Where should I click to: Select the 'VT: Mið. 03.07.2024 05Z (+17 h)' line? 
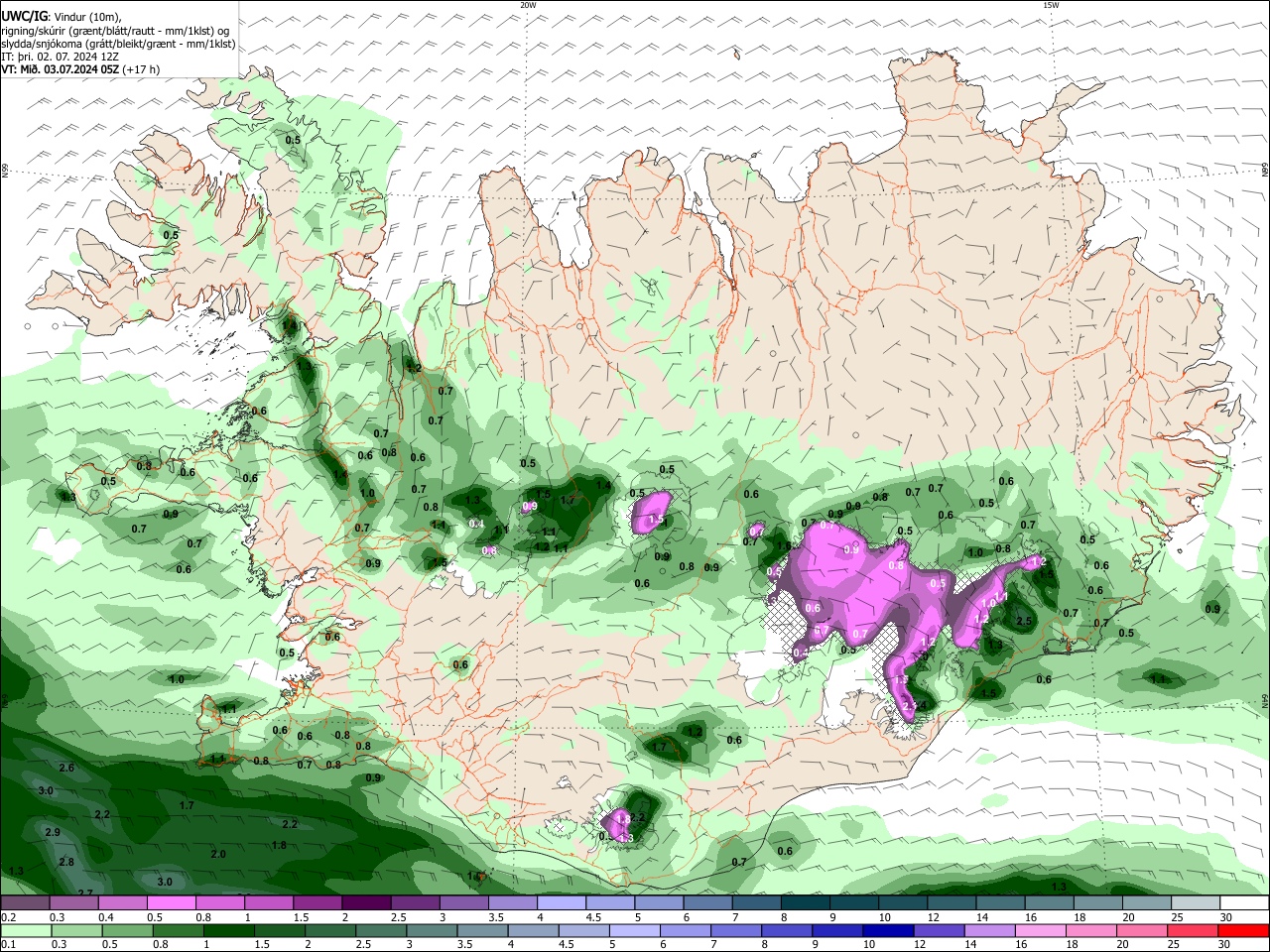(80, 69)
